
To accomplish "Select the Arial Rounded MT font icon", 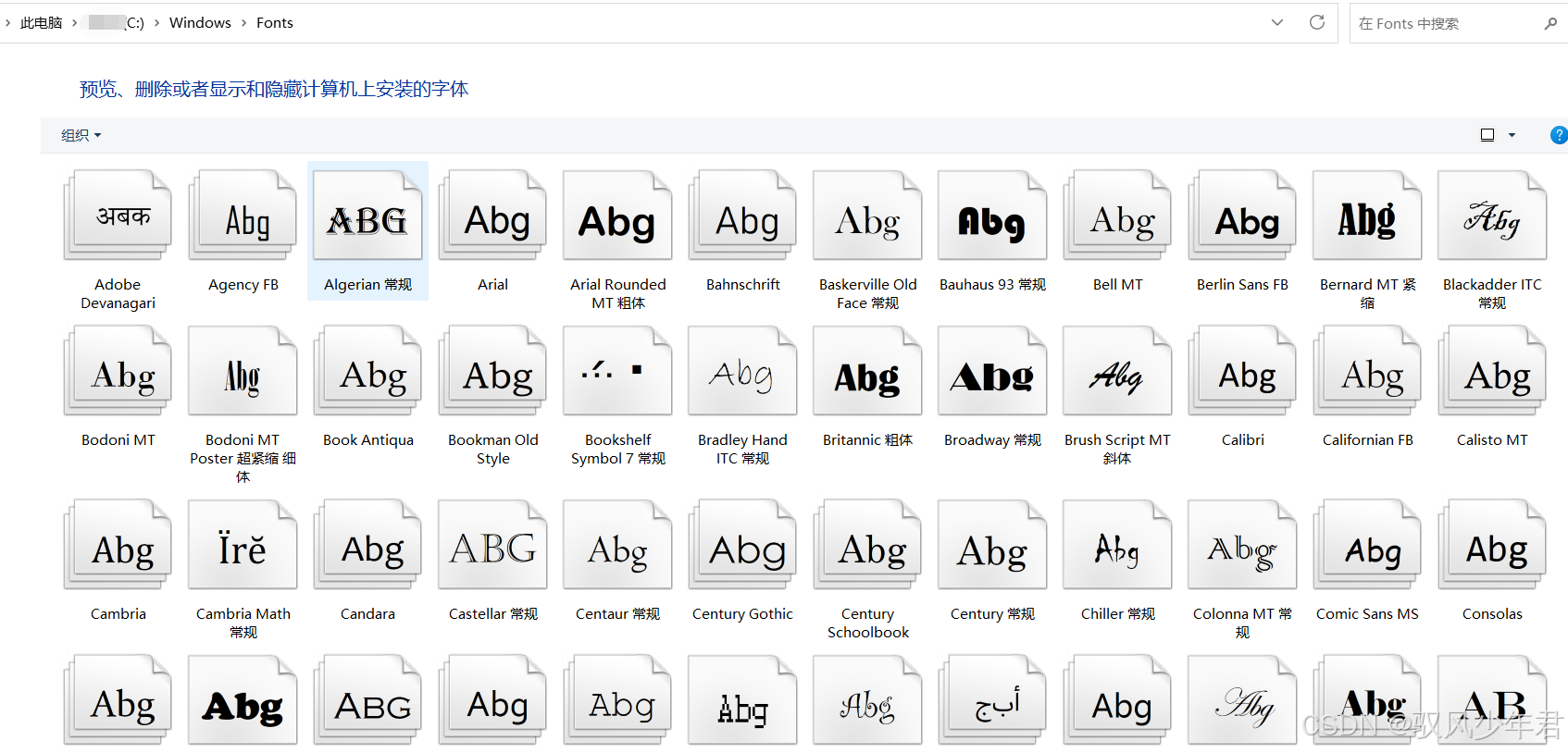I will click(x=617, y=215).
